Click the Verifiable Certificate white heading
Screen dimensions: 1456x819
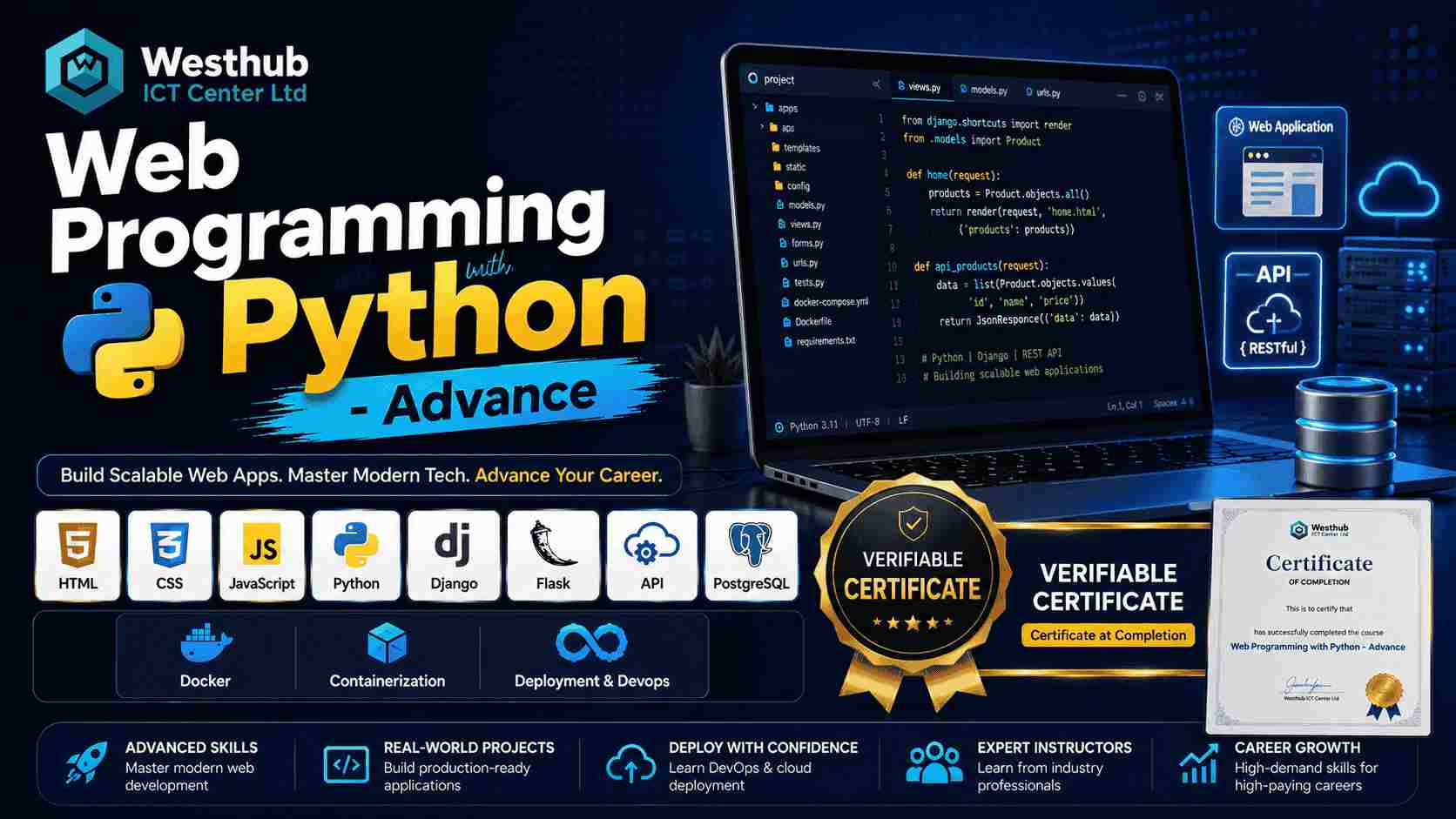[1108, 587]
